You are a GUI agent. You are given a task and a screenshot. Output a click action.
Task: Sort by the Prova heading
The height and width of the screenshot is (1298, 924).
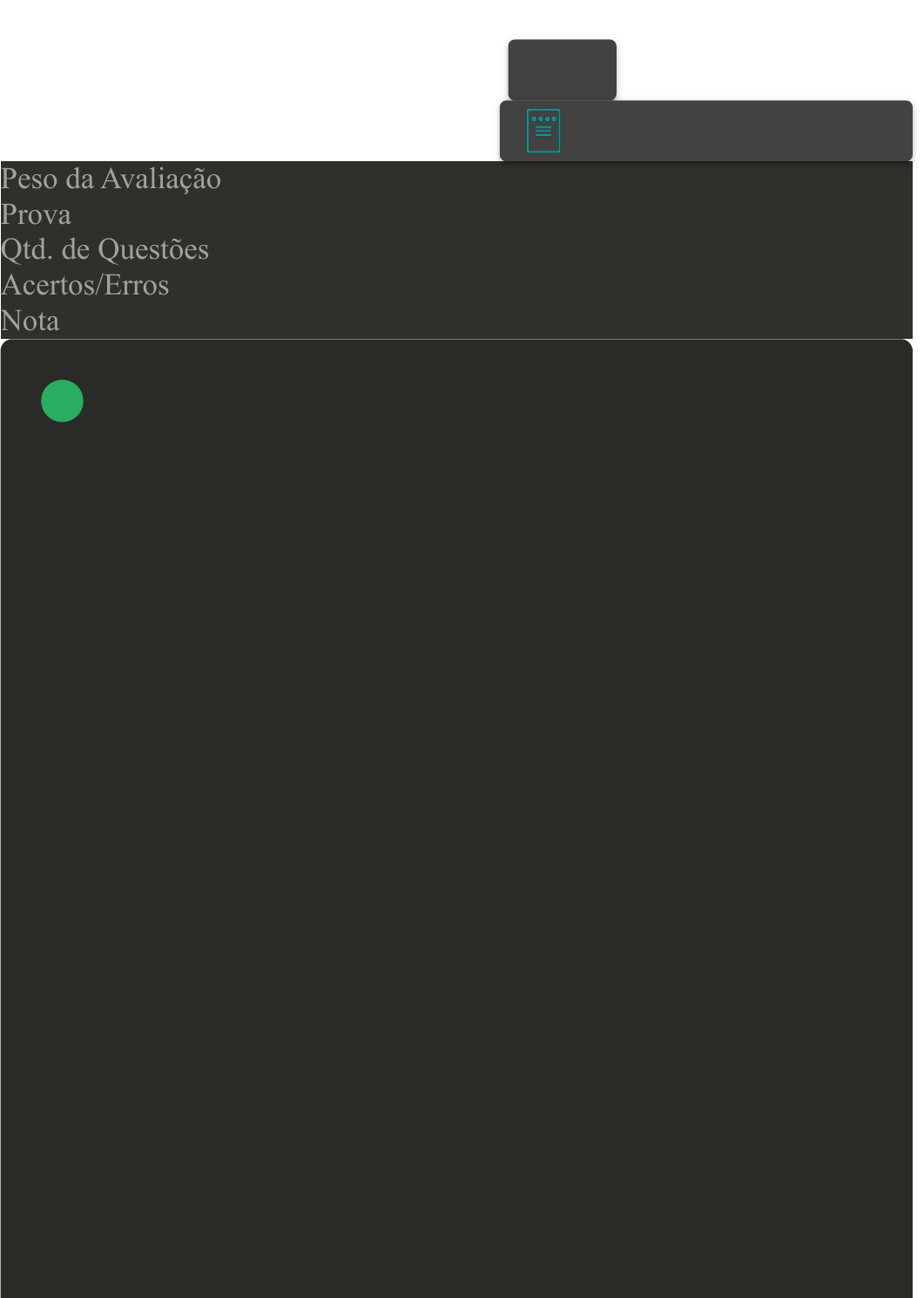click(36, 214)
